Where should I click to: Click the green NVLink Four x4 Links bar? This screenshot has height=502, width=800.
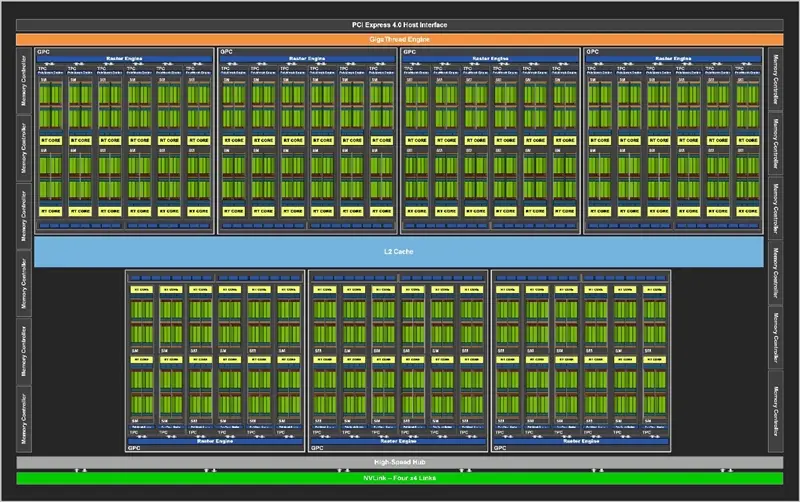(x=399, y=478)
